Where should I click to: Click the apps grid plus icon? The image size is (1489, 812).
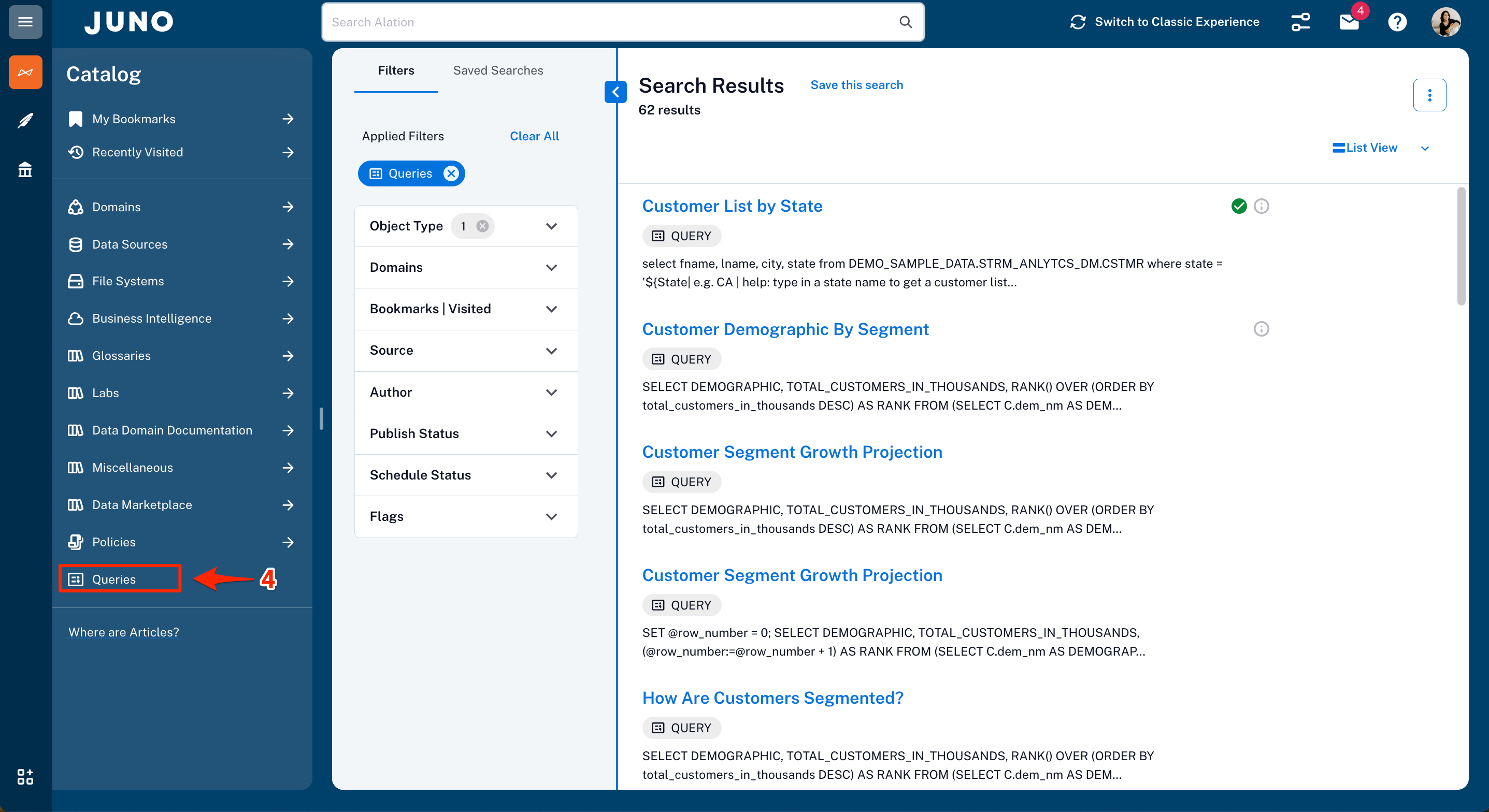click(25, 776)
